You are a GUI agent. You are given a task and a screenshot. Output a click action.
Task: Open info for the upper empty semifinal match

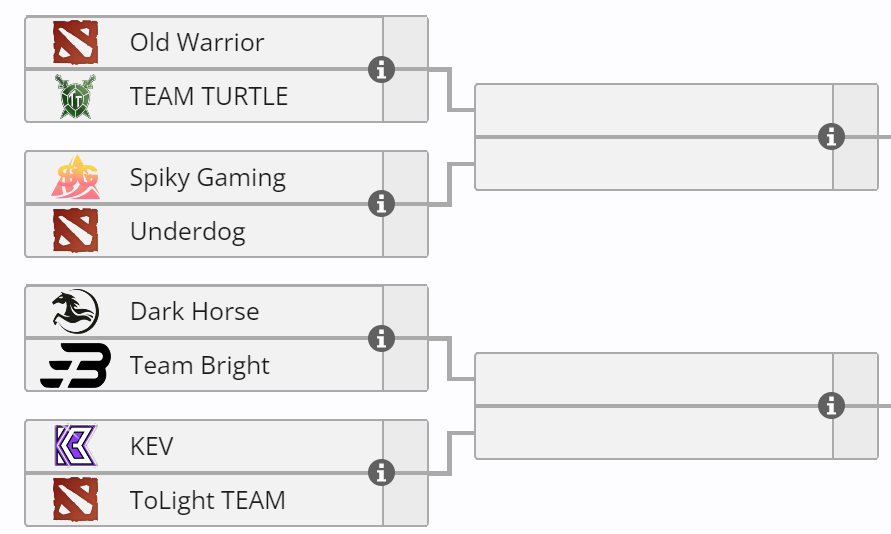click(x=831, y=137)
